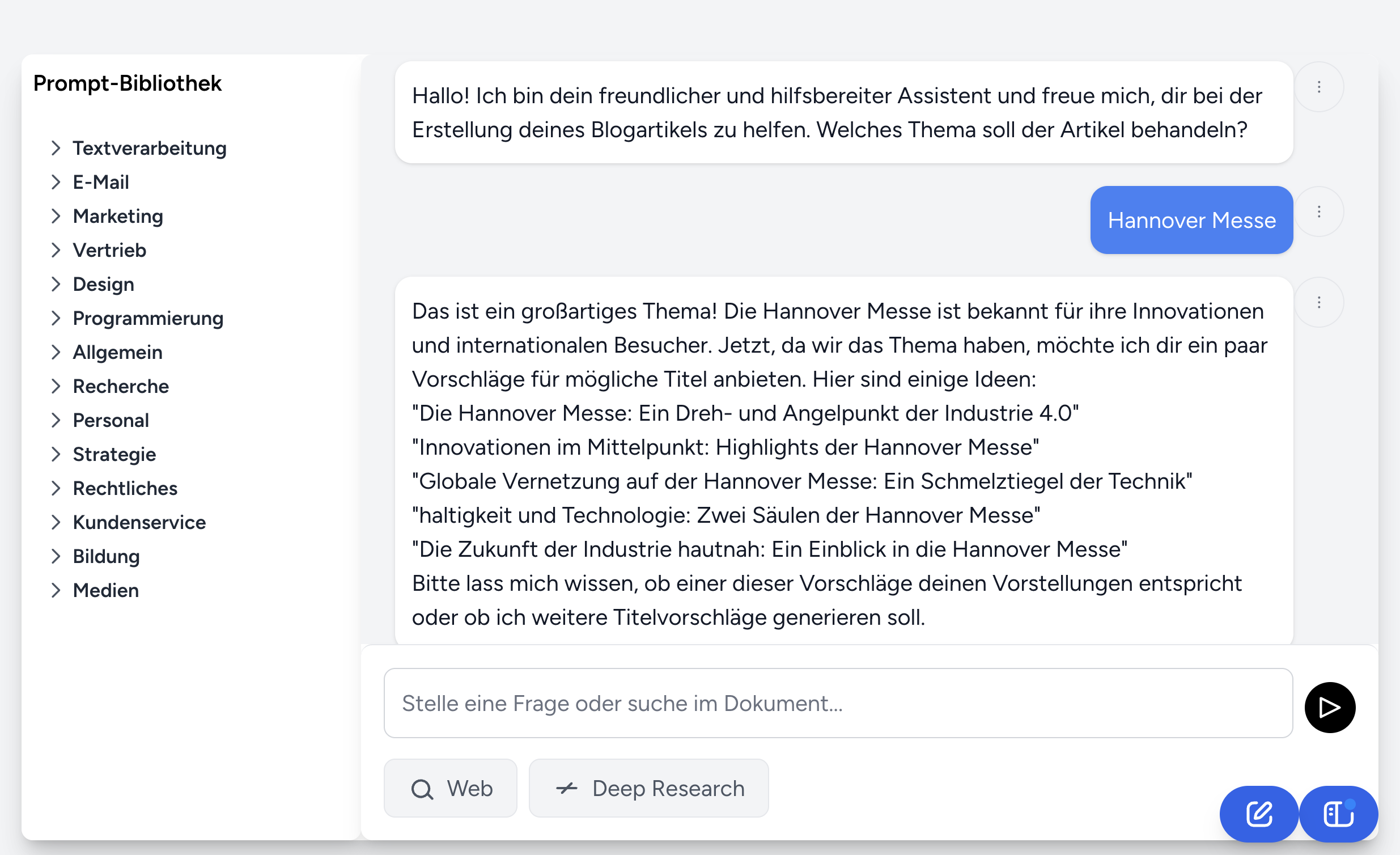Expand the Marketing chevron
Image resolution: width=1400 pixels, height=855 pixels.
coord(56,216)
